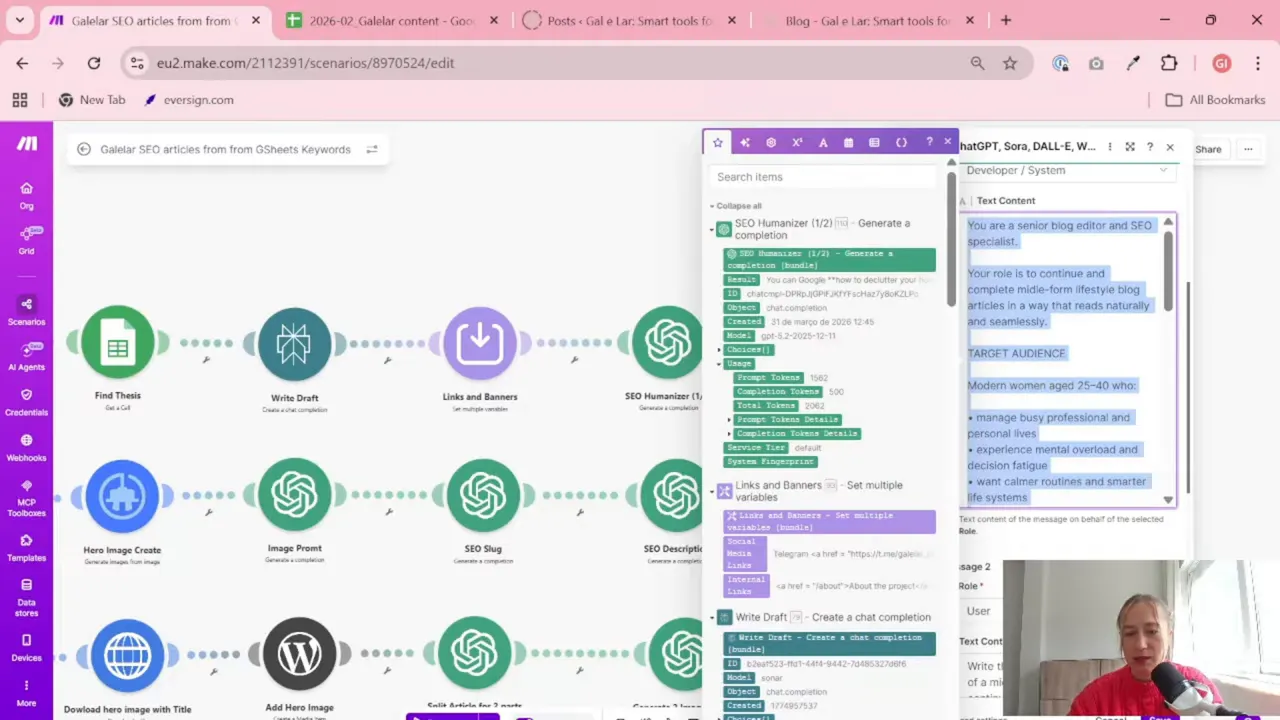Select the Dowload hero image HTTP module
1280x720 pixels.
[x=127, y=656]
